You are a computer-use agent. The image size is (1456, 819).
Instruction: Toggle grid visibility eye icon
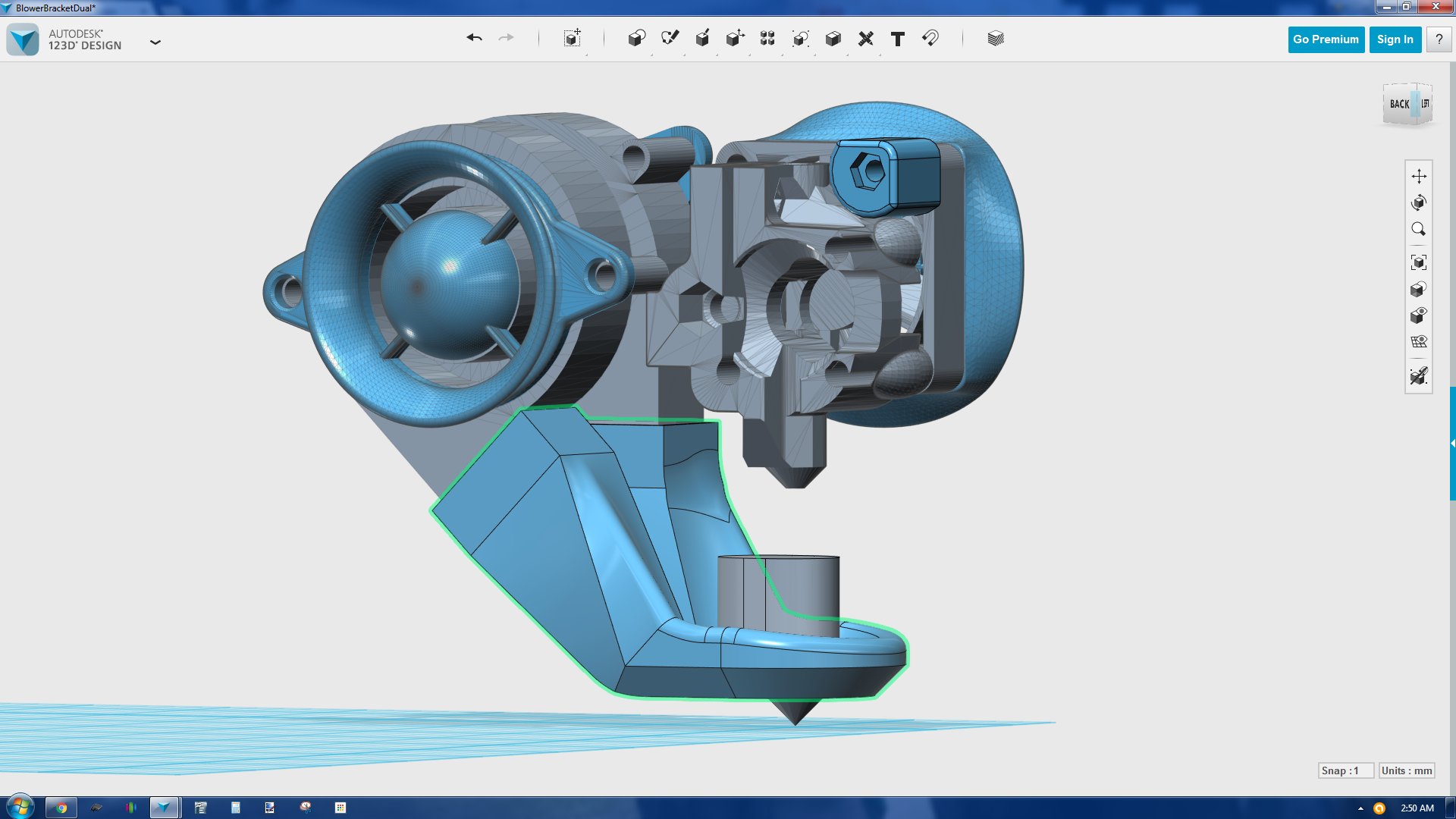coord(1419,341)
